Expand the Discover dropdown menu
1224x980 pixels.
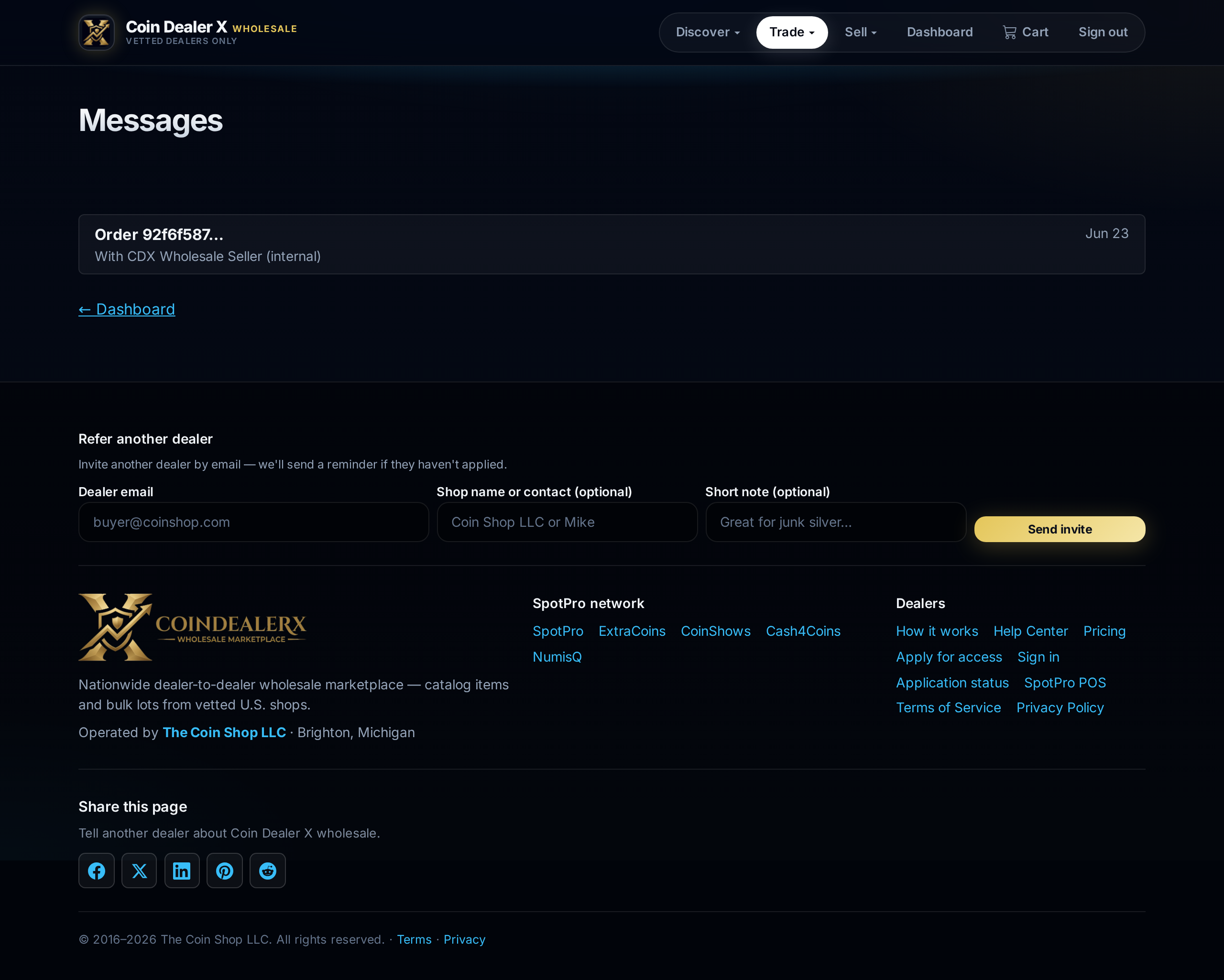click(x=707, y=33)
